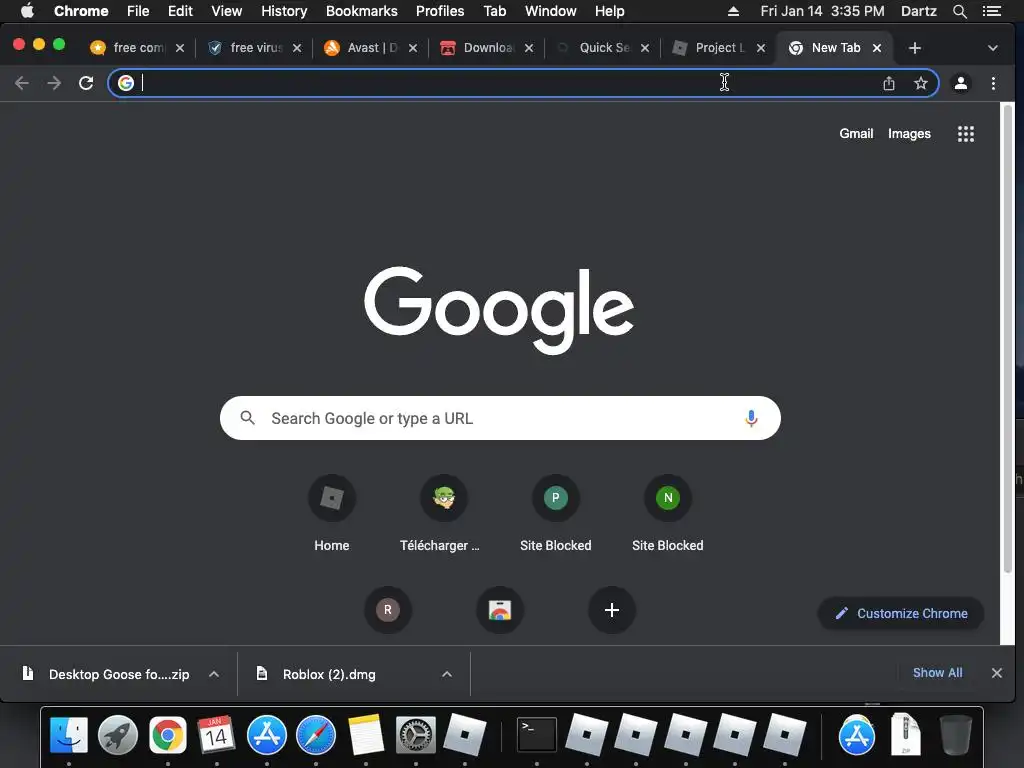Image resolution: width=1024 pixels, height=768 pixels.
Task: Click the page vertical scrollbar
Action: coord(1008,340)
